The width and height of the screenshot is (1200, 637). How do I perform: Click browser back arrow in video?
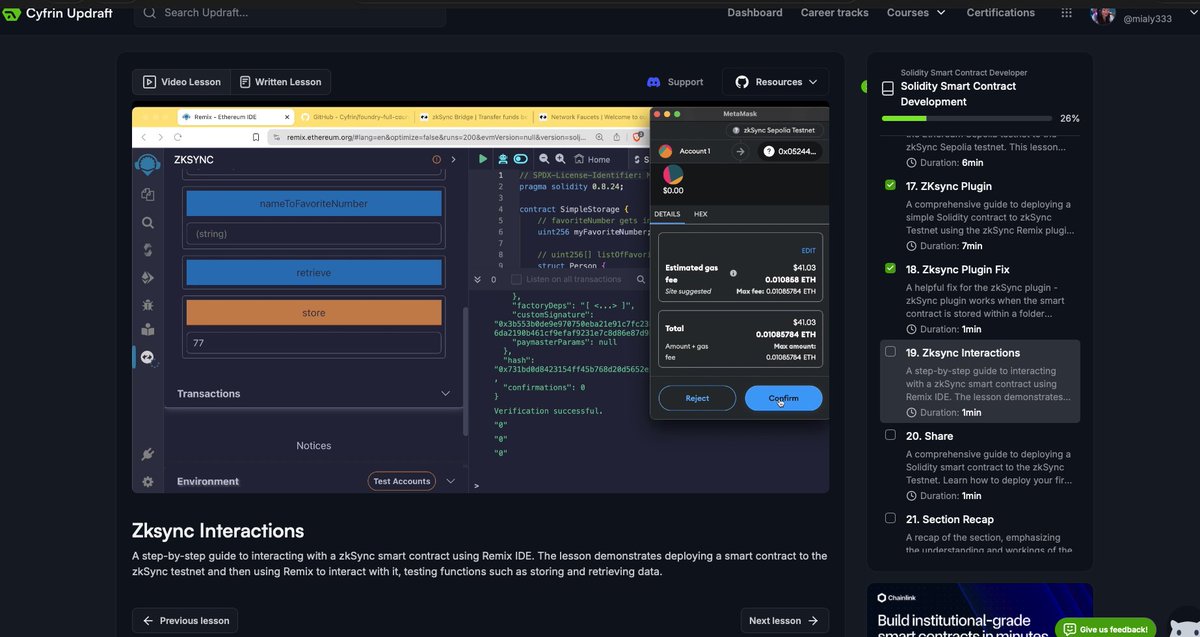(x=143, y=137)
